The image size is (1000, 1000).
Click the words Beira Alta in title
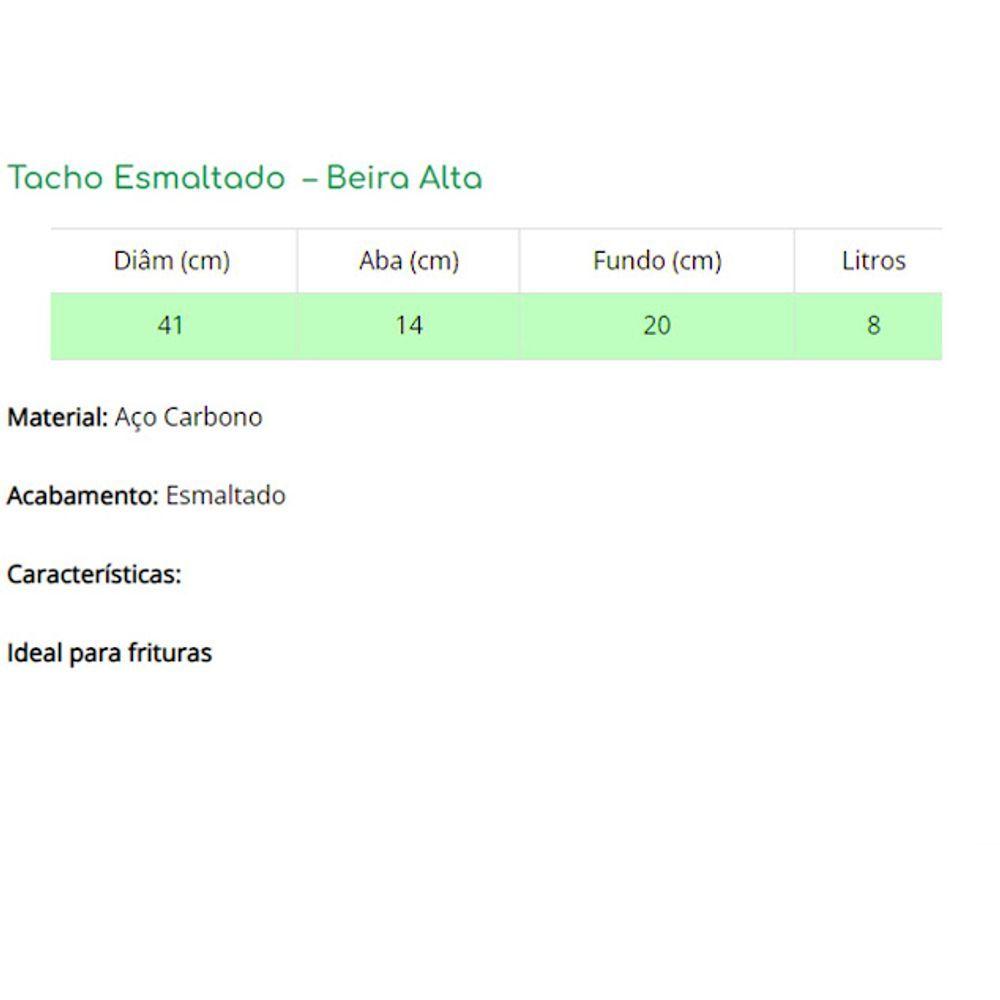(x=404, y=177)
